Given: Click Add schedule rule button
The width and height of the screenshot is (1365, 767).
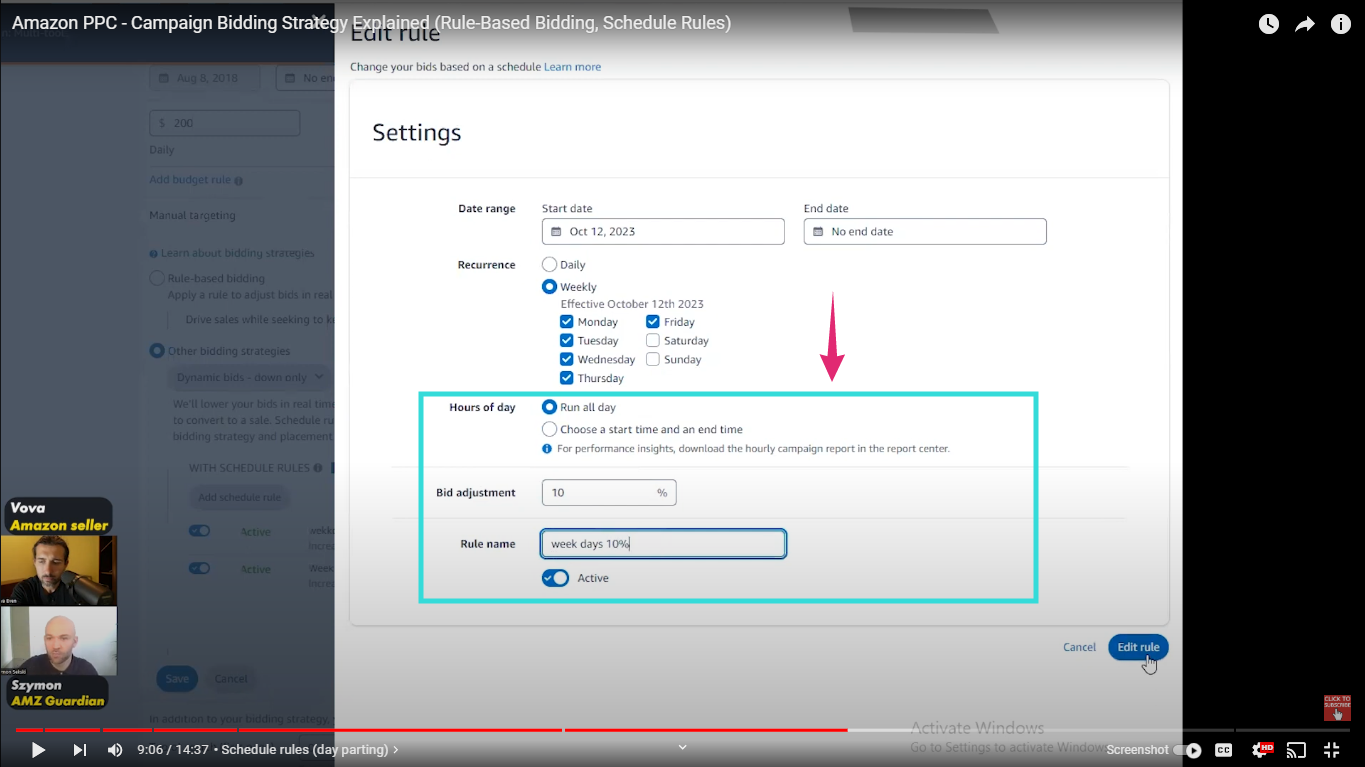Looking at the screenshot, I should 239,497.
